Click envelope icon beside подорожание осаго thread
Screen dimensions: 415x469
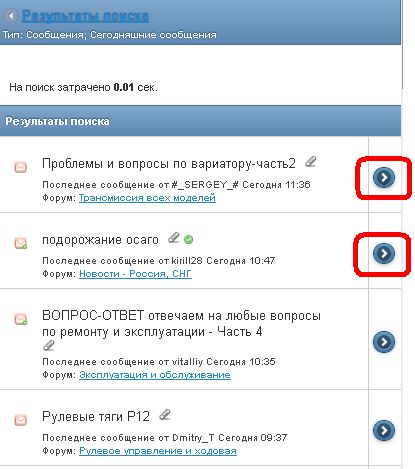pos(20,243)
